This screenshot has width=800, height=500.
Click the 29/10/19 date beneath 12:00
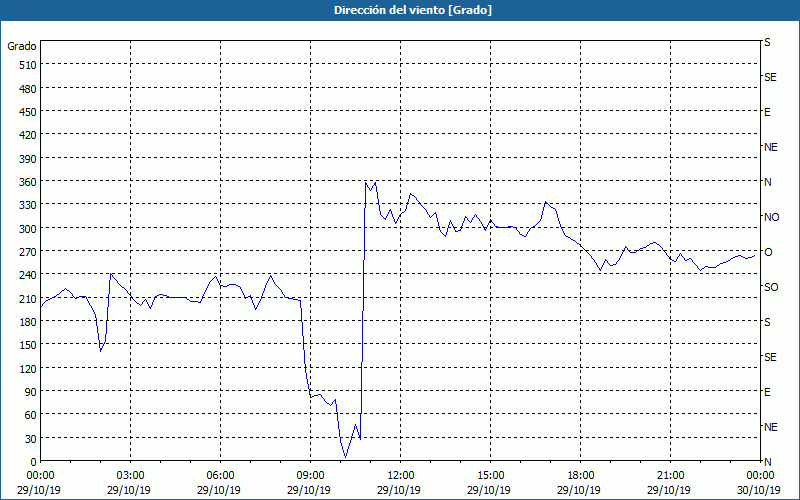coord(398,491)
